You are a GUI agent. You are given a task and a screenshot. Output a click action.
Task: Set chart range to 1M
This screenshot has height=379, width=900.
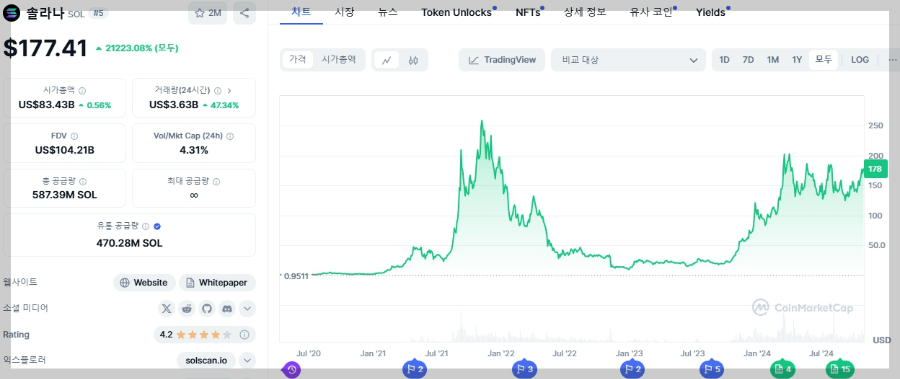click(773, 60)
